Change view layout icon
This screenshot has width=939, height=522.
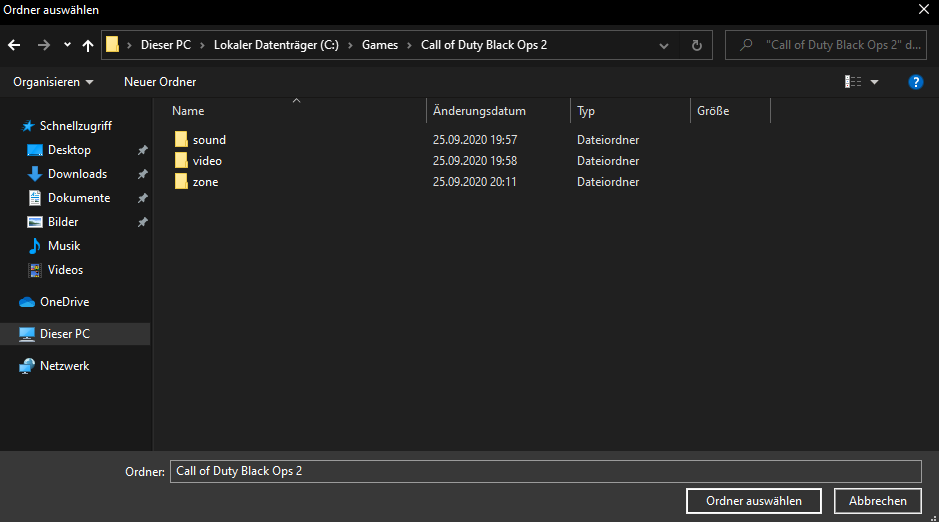pos(853,82)
